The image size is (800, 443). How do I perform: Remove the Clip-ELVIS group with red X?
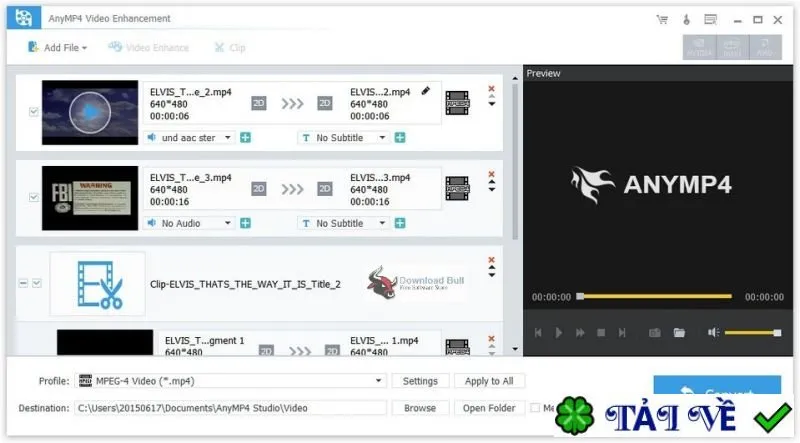click(x=491, y=260)
